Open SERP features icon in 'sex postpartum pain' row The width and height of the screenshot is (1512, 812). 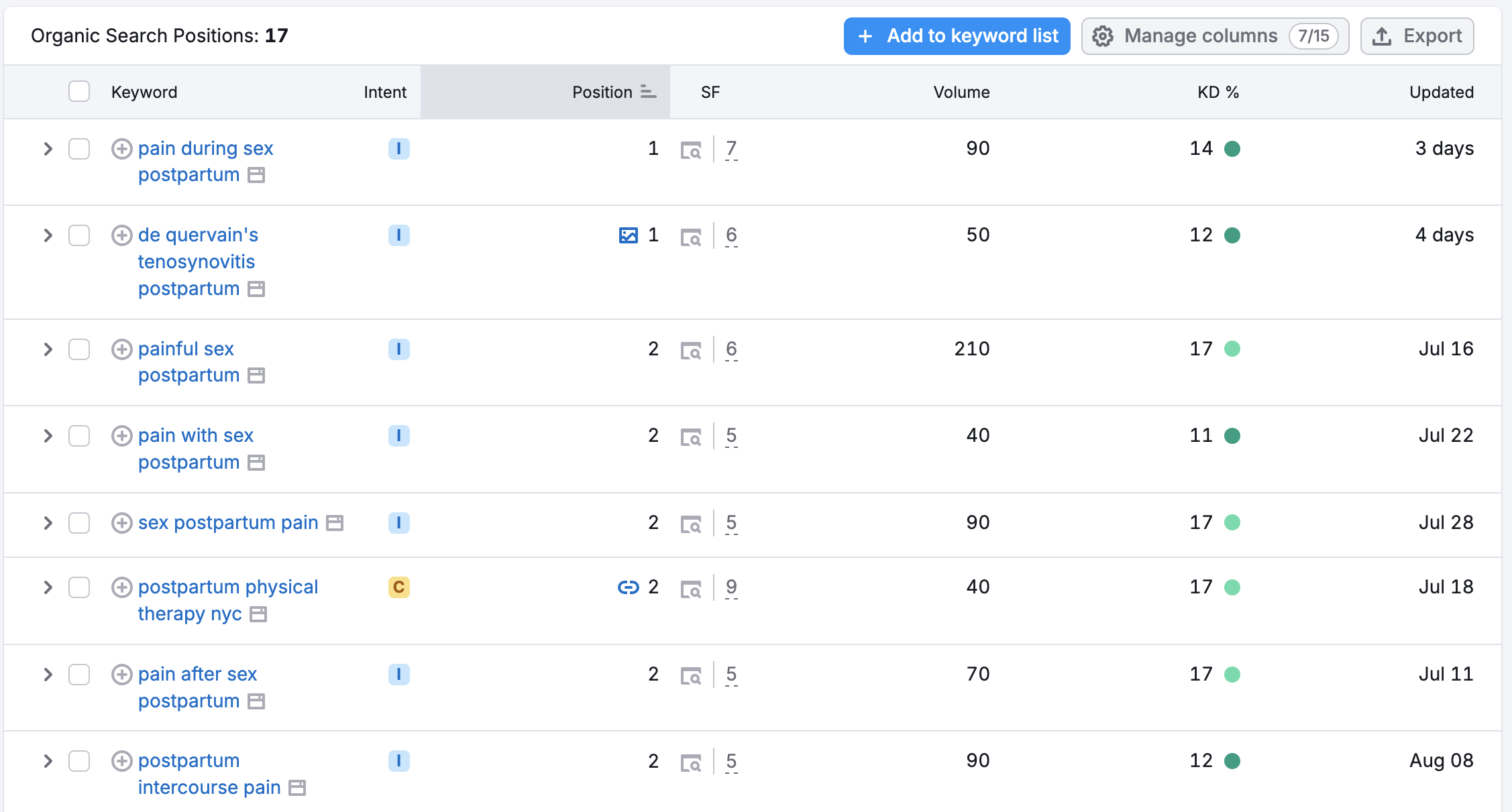pos(691,524)
